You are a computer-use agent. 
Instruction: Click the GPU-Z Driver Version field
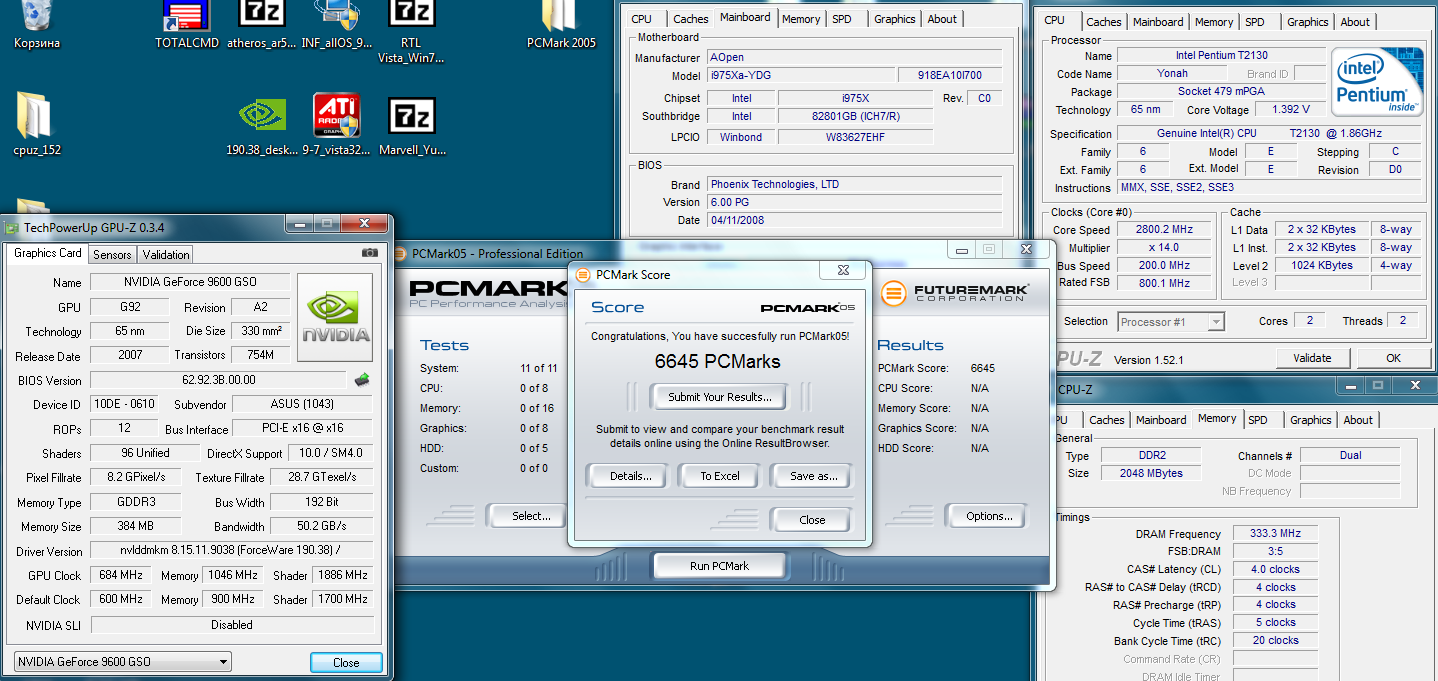[231, 551]
